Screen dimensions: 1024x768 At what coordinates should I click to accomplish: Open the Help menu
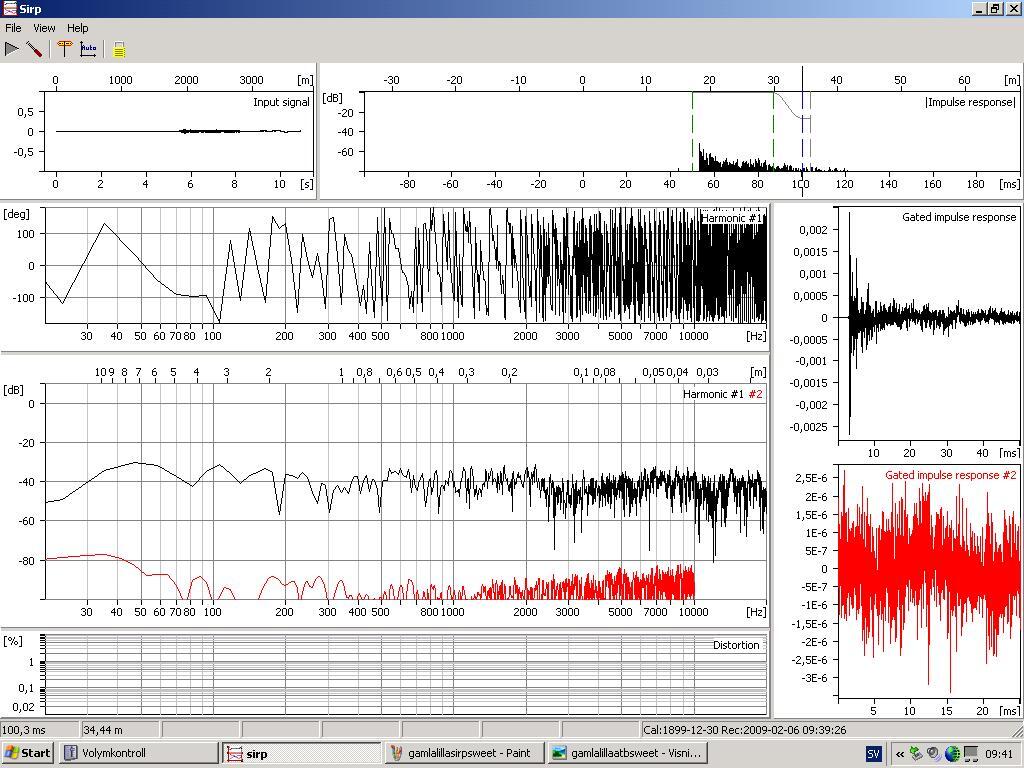(77, 28)
